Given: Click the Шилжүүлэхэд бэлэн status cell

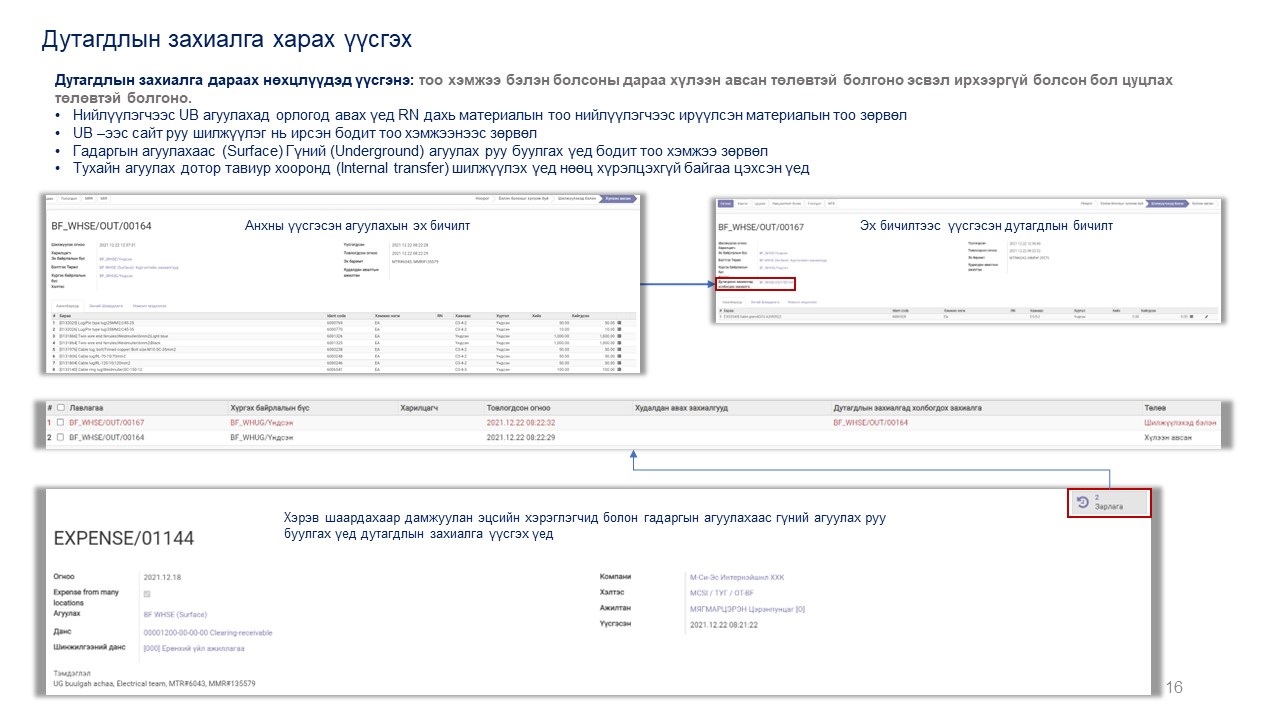Looking at the screenshot, I should 1180,423.
